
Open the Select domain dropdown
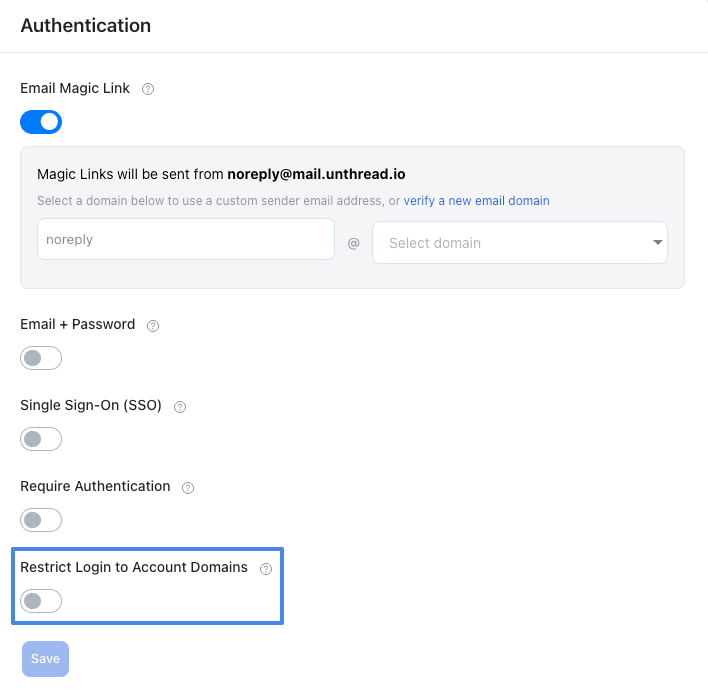pos(519,242)
